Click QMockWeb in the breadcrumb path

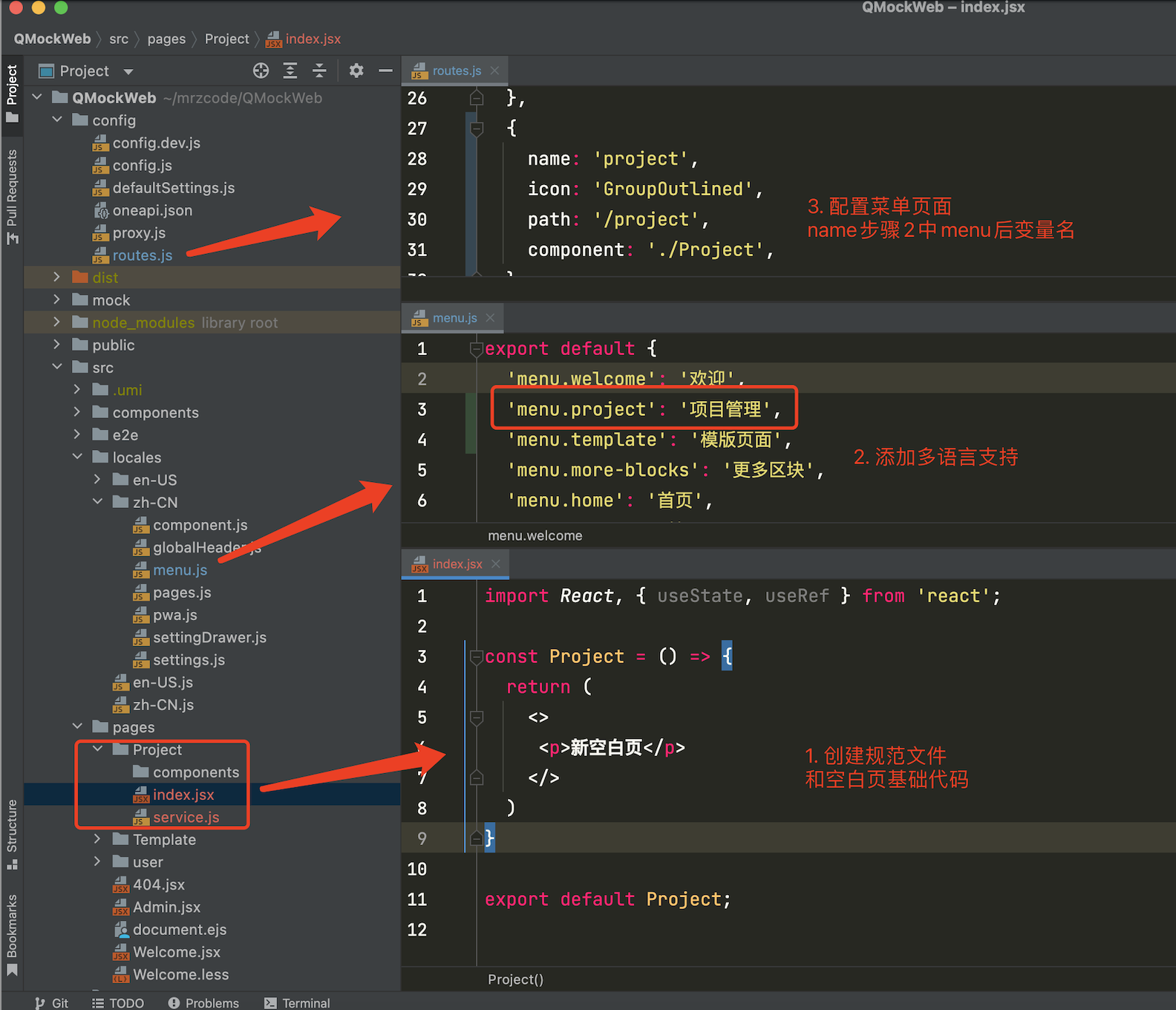click(52, 39)
